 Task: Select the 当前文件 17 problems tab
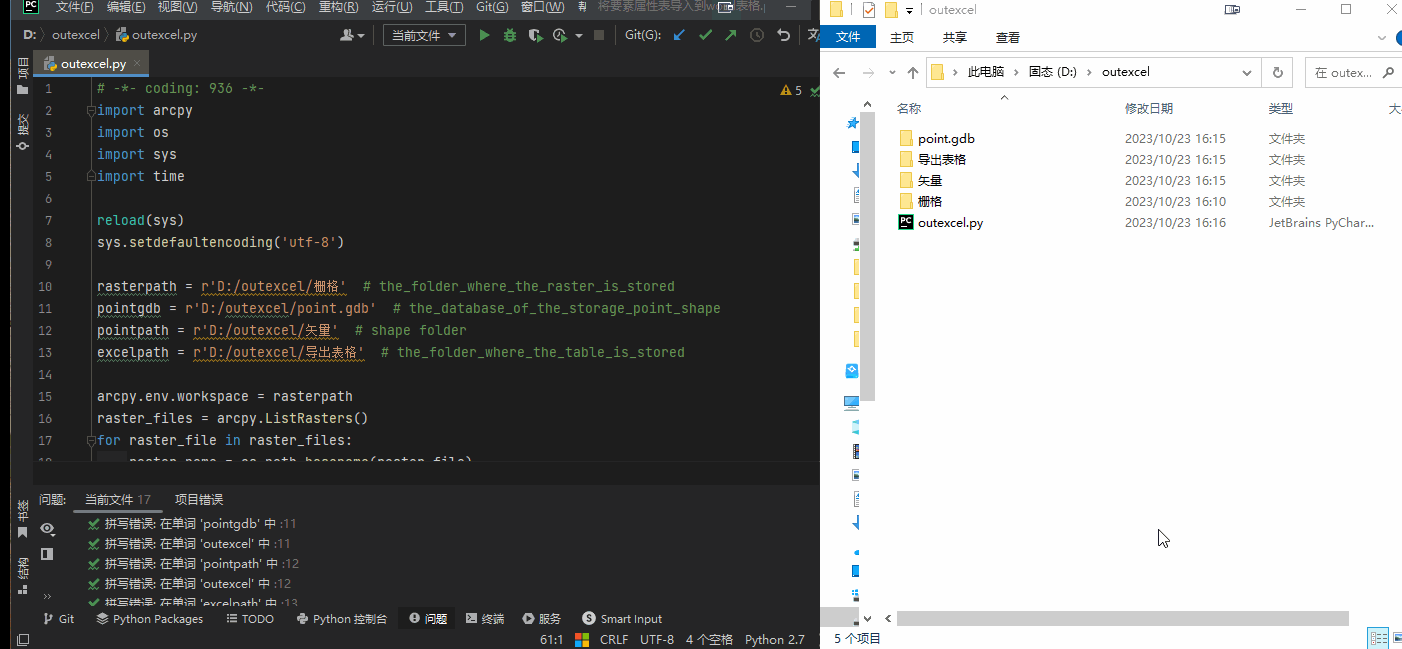tap(118, 500)
